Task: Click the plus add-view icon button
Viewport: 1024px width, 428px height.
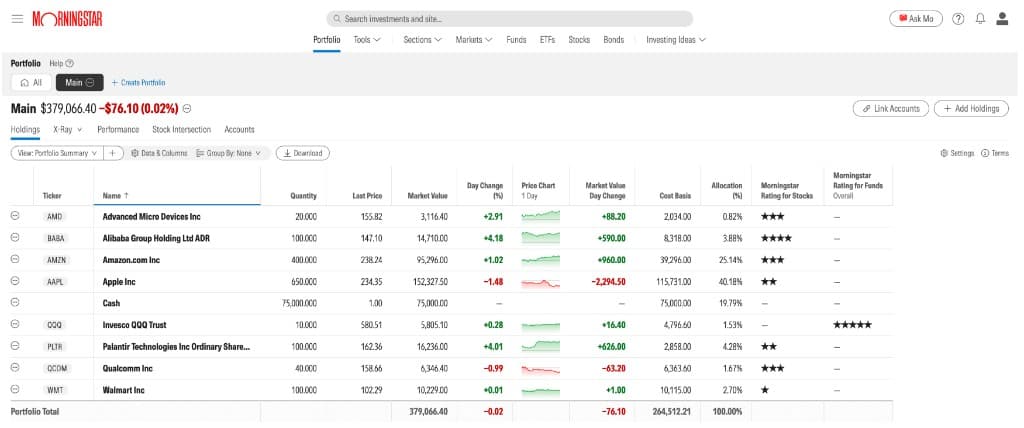Action: tap(114, 153)
